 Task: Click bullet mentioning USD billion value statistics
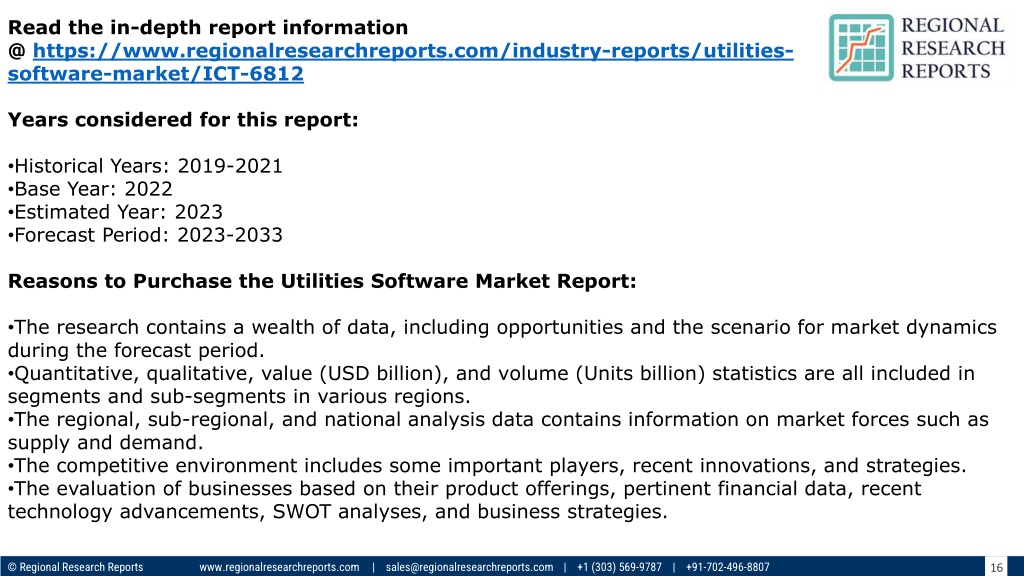click(491, 385)
